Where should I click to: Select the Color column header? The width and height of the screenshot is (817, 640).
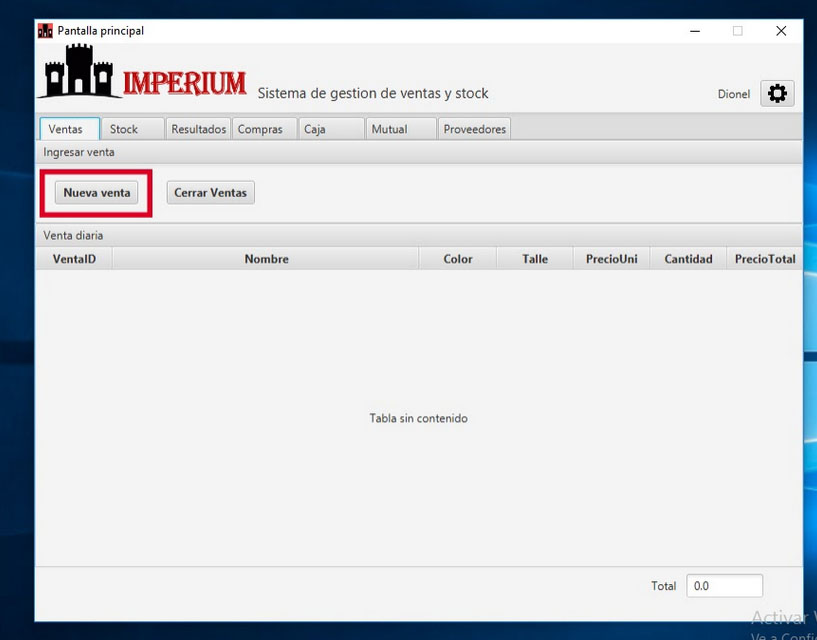(x=457, y=258)
